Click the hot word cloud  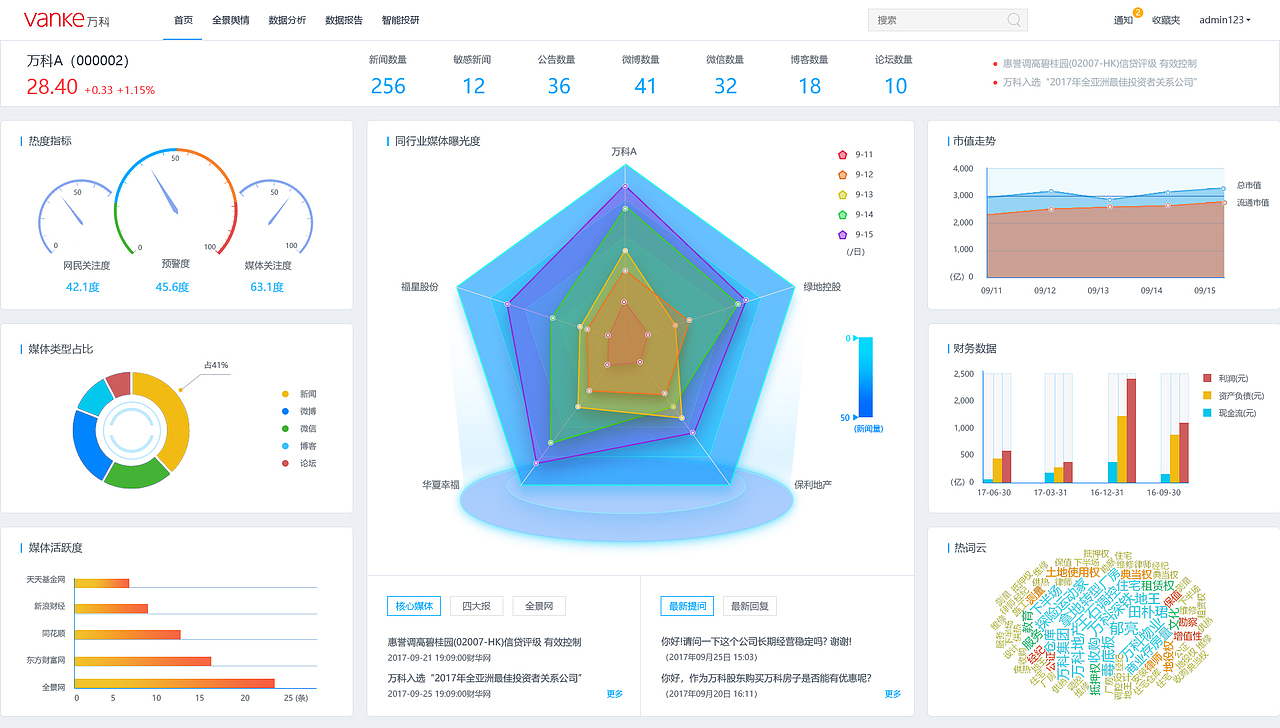[x=1104, y=625]
